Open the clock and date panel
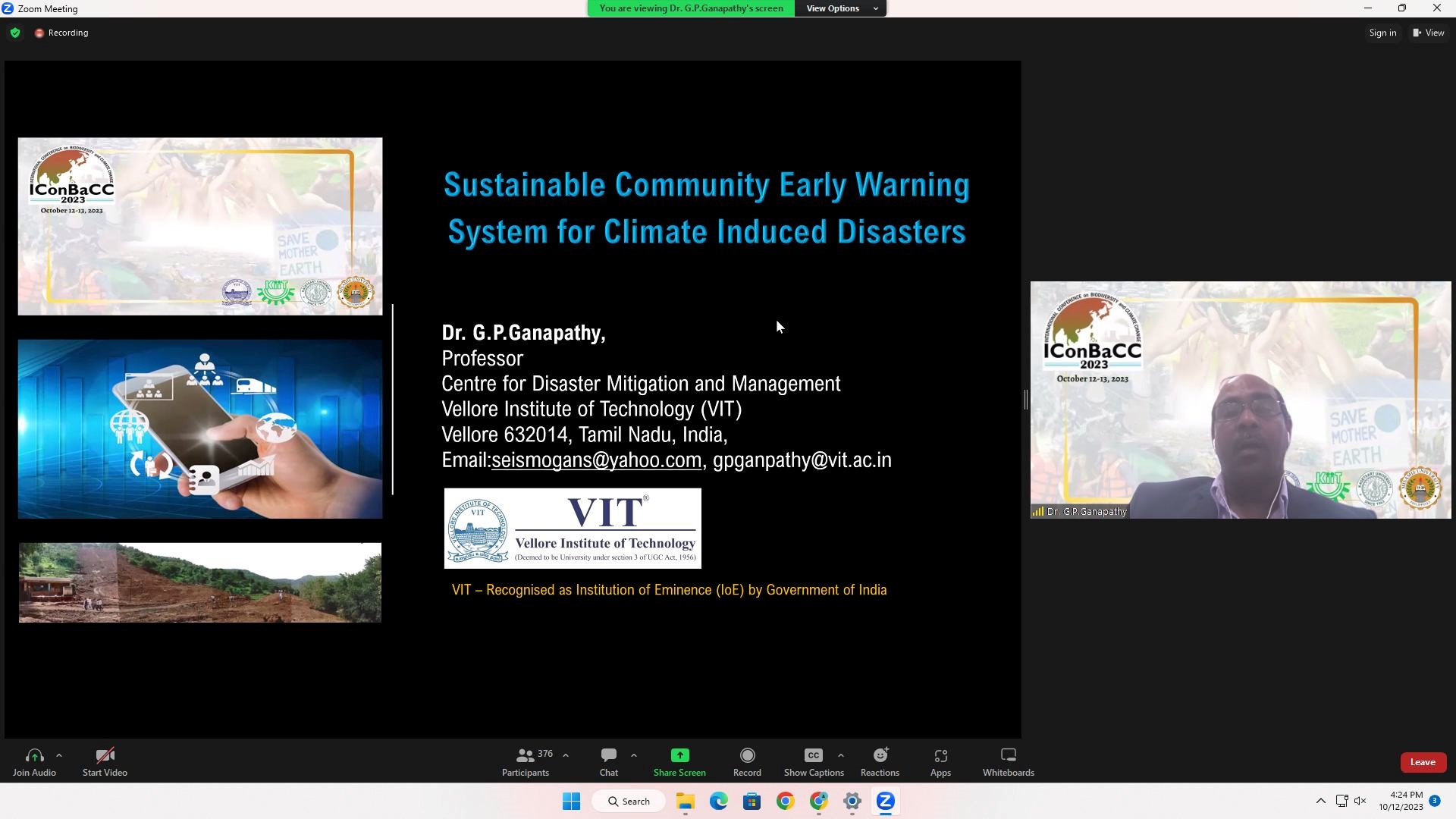Screen dimensions: 1456x819 1401,801
